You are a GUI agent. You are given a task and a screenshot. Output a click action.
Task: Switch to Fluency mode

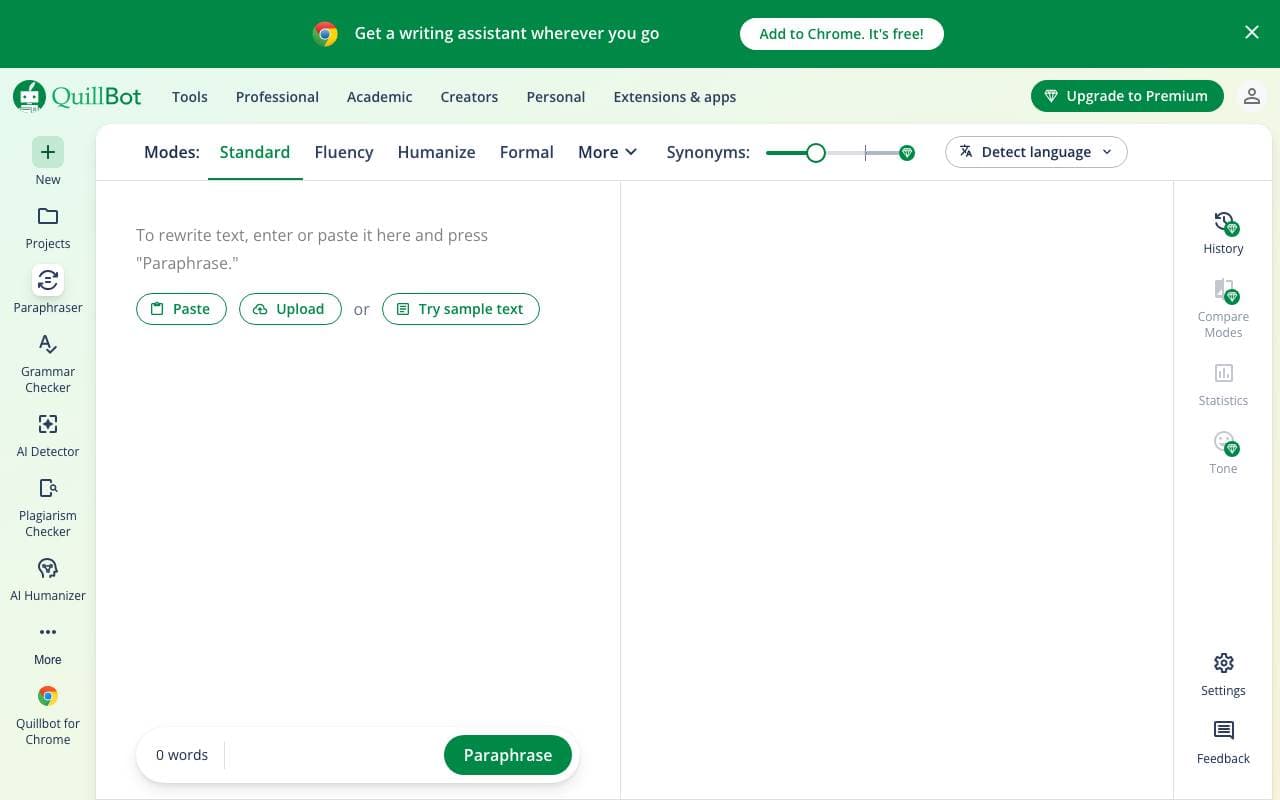(x=344, y=152)
